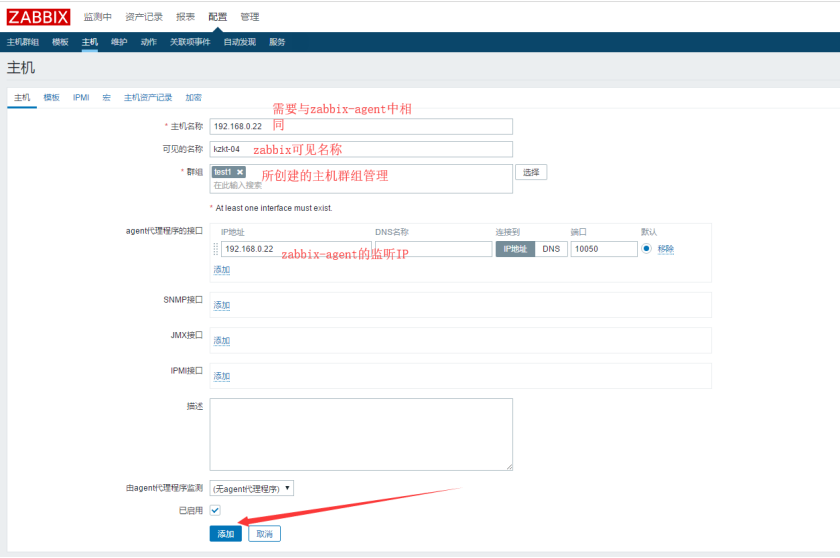Focus the 可见的名称 visible name field

tap(361, 149)
